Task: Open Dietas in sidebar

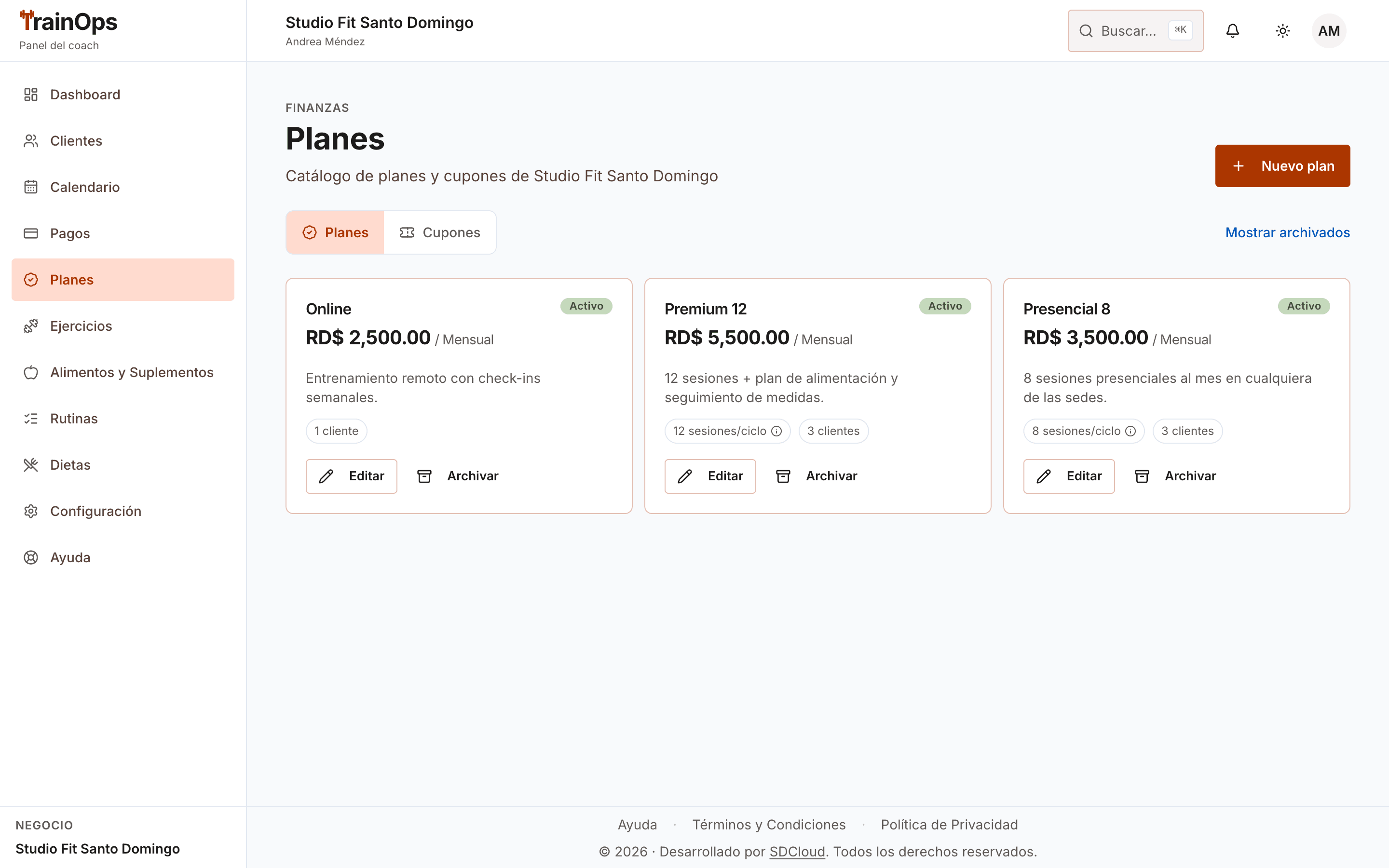Action: coord(123,465)
